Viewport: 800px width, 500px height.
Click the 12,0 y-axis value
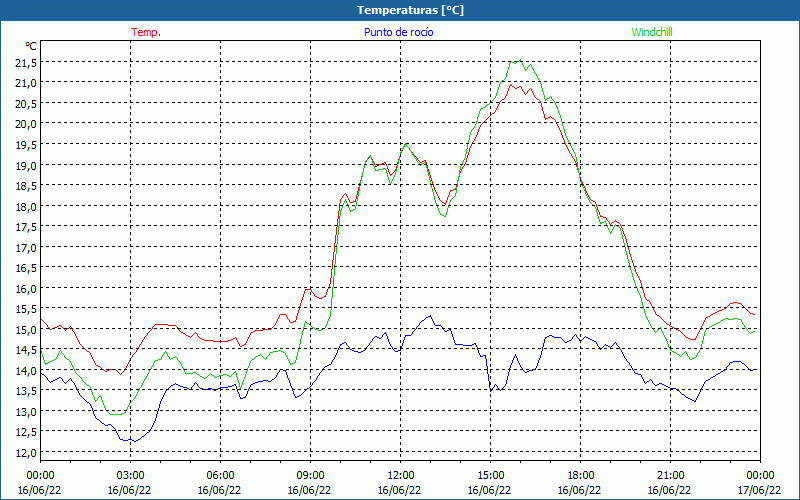[x=26, y=452]
